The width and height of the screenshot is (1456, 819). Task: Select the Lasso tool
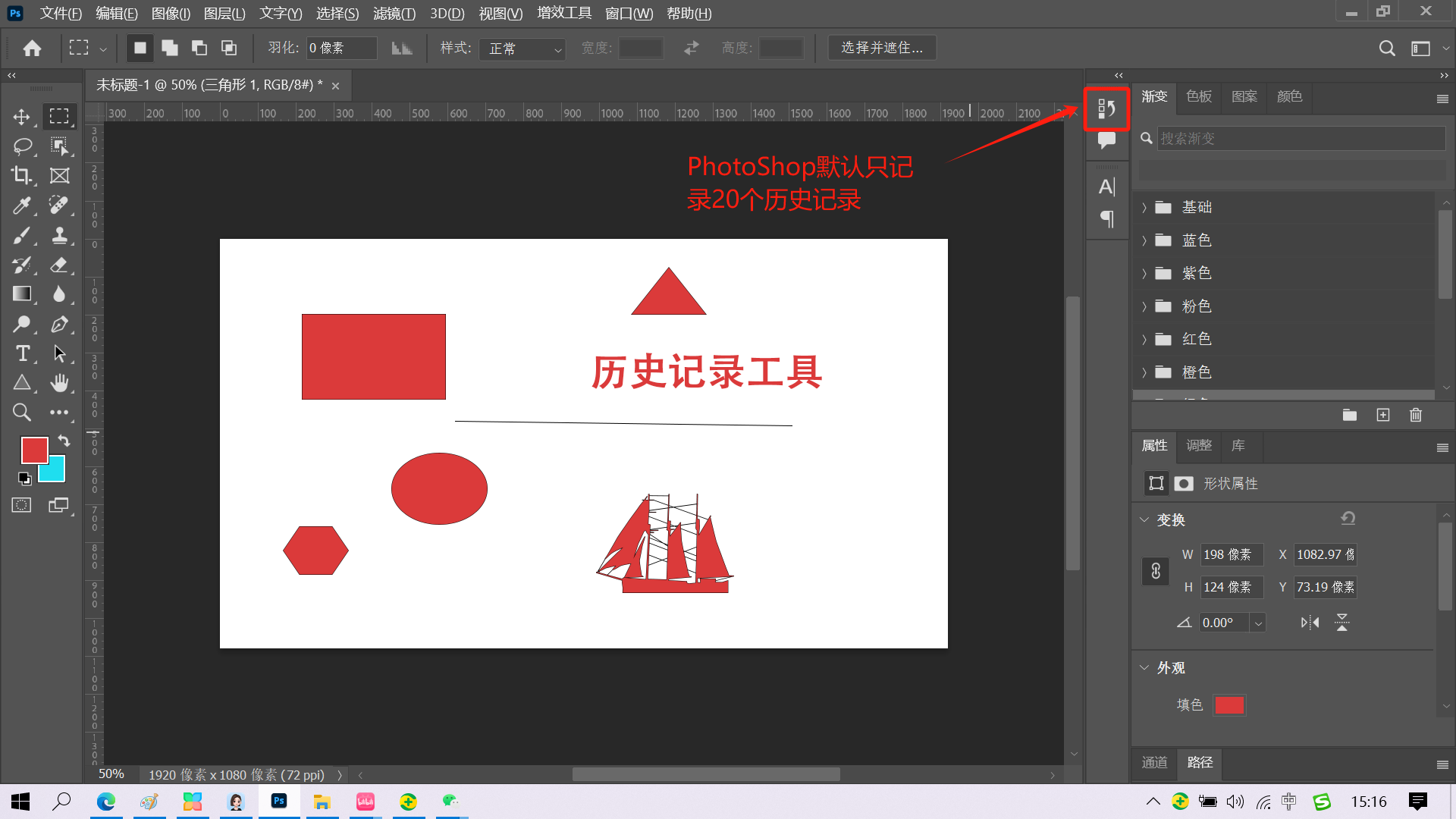click(22, 146)
